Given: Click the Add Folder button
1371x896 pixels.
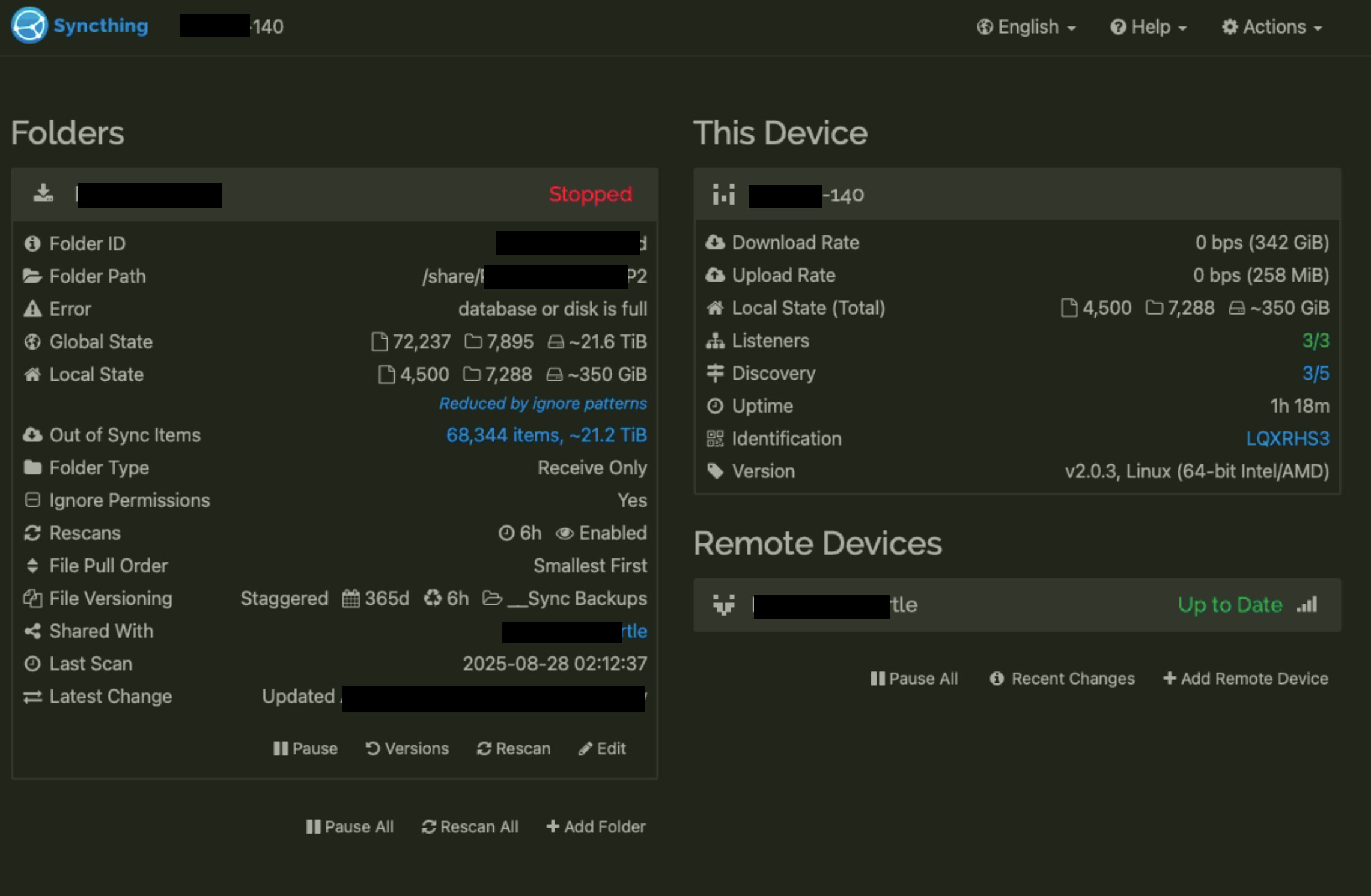Looking at the screenshot, I should (596, 826).
